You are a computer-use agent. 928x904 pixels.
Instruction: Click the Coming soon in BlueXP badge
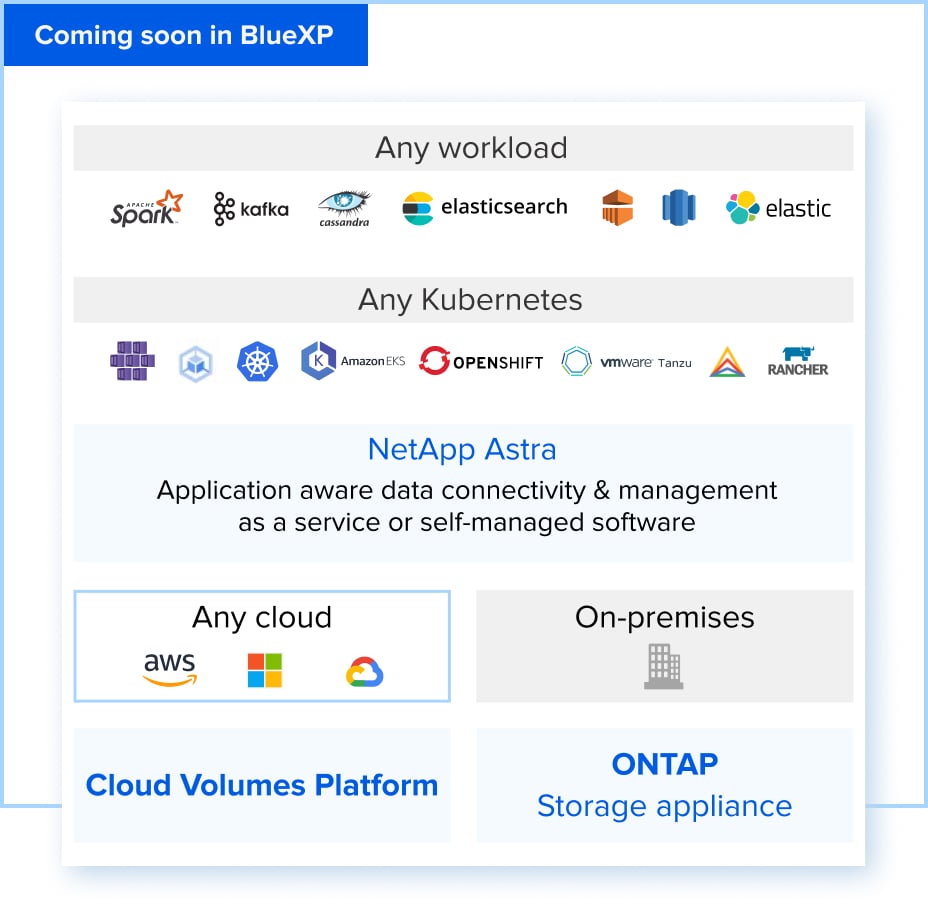[185, 35]
